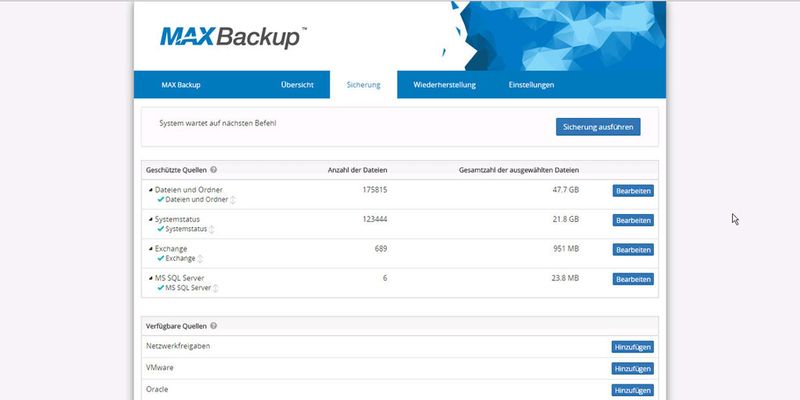Click small icon beside Systemstatus sub-item
The image size is (800, 400).
coord(212,230)
